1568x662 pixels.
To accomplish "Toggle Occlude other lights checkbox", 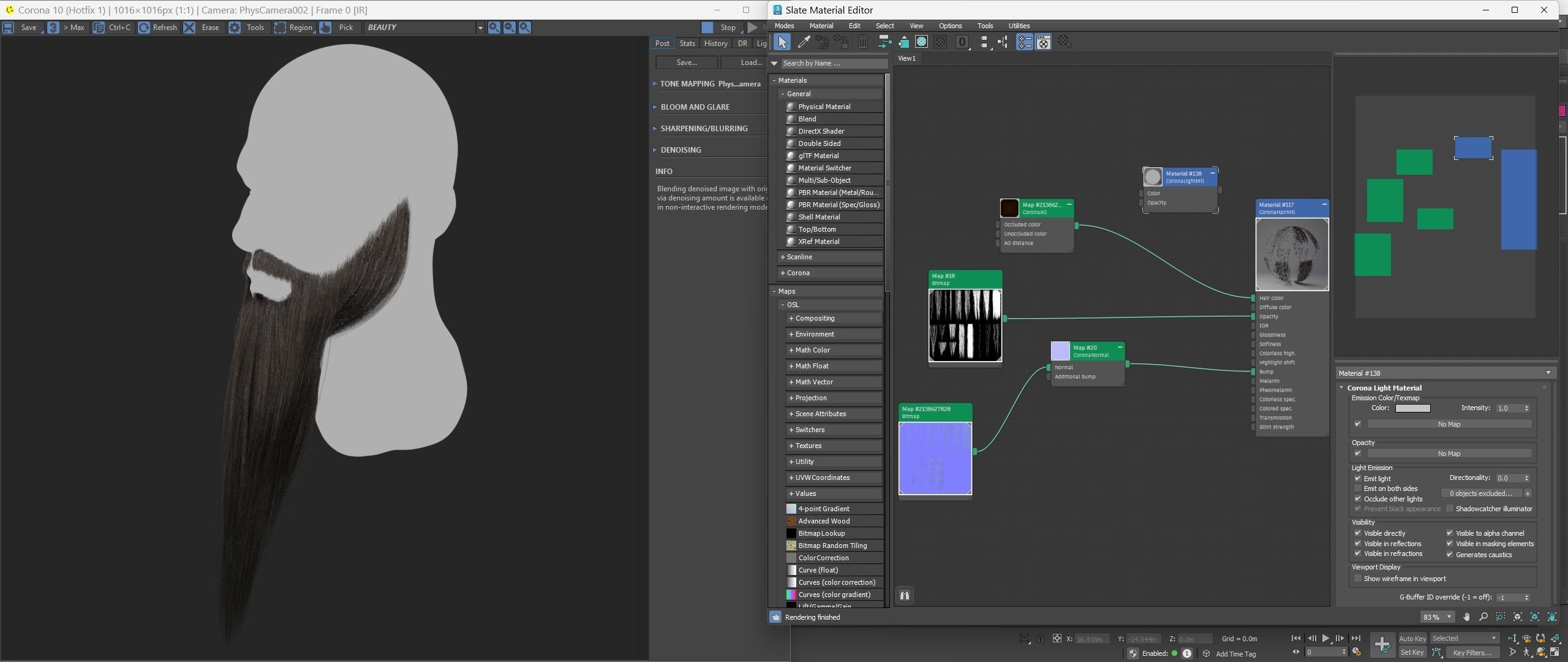I will [x=1358, y=499].
